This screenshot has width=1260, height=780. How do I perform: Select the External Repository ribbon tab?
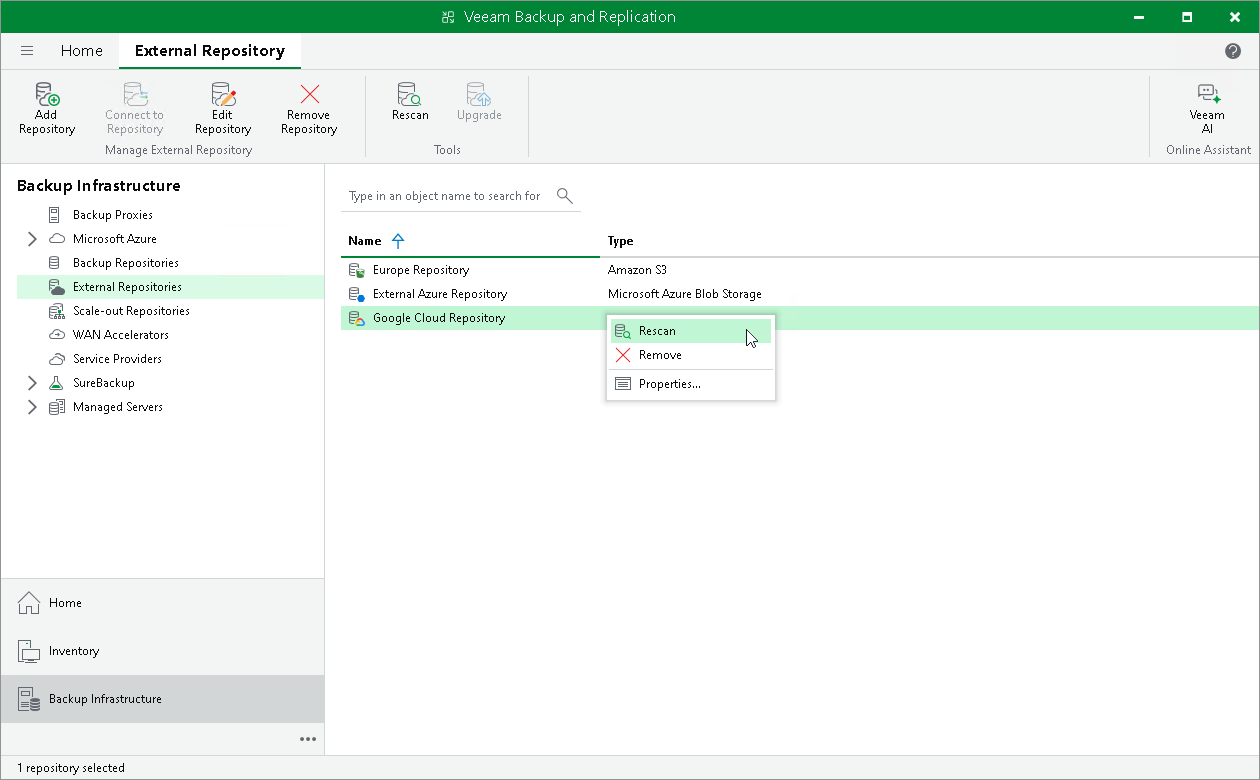(210, 51)
